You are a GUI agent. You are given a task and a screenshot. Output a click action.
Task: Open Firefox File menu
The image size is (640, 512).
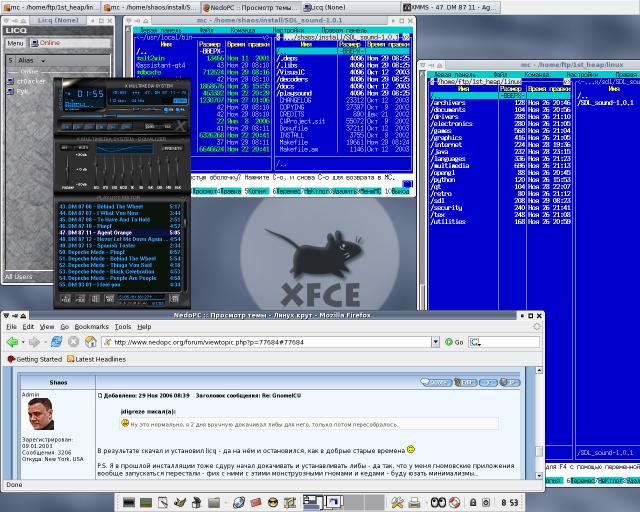(11, 327)
